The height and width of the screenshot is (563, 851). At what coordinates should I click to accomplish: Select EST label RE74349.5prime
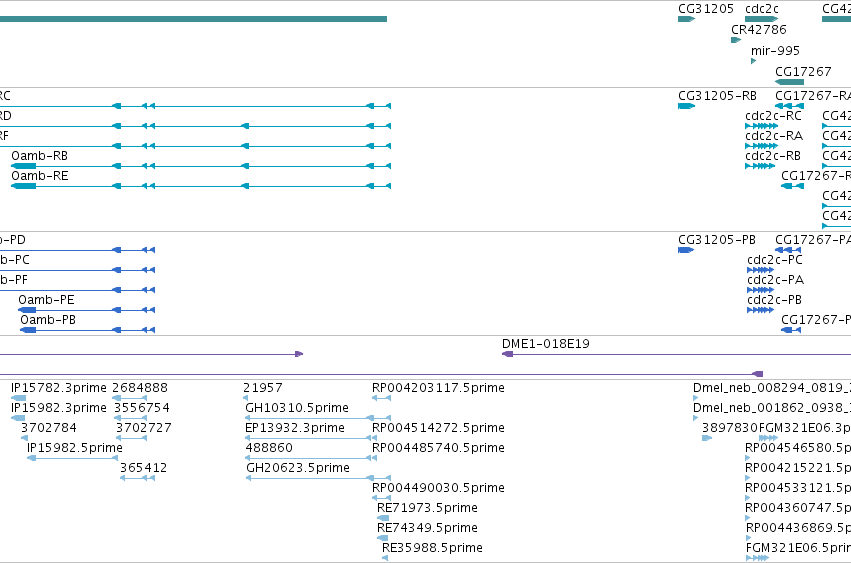tap(427, 528)
